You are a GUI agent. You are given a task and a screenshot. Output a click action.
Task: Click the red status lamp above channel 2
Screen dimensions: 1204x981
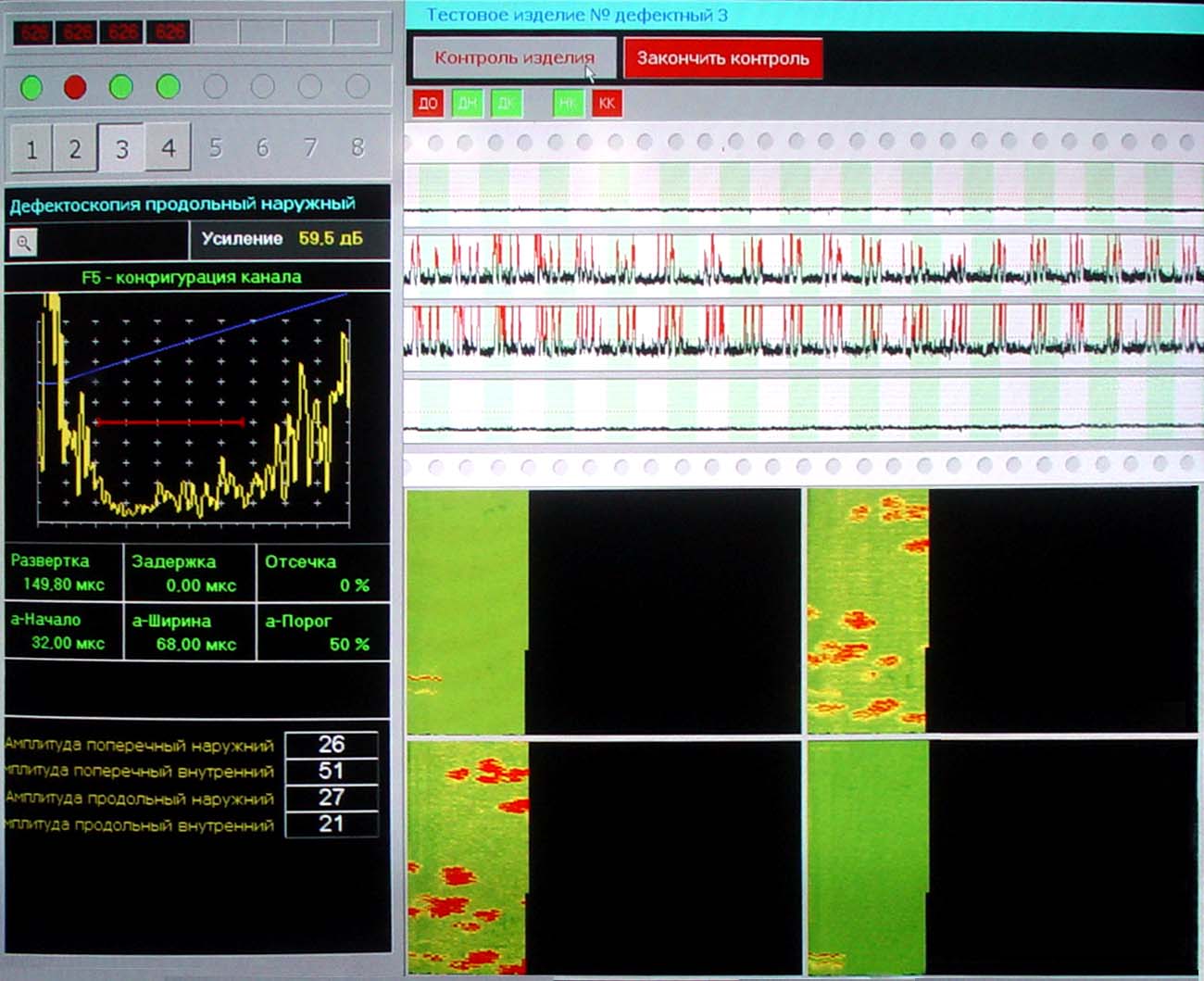click(75, 87)
